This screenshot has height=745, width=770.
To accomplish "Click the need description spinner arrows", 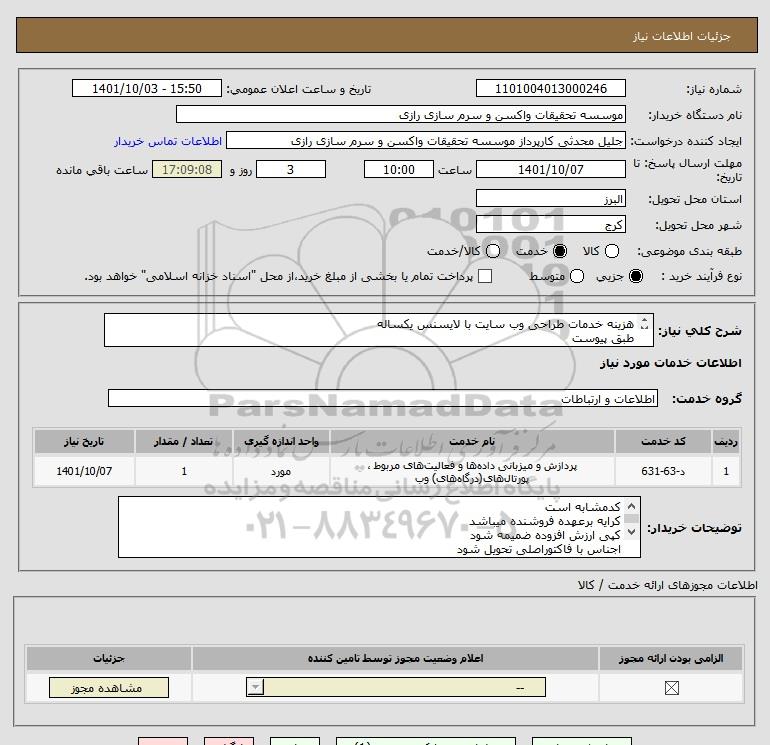I will click(x=644, y=324).
